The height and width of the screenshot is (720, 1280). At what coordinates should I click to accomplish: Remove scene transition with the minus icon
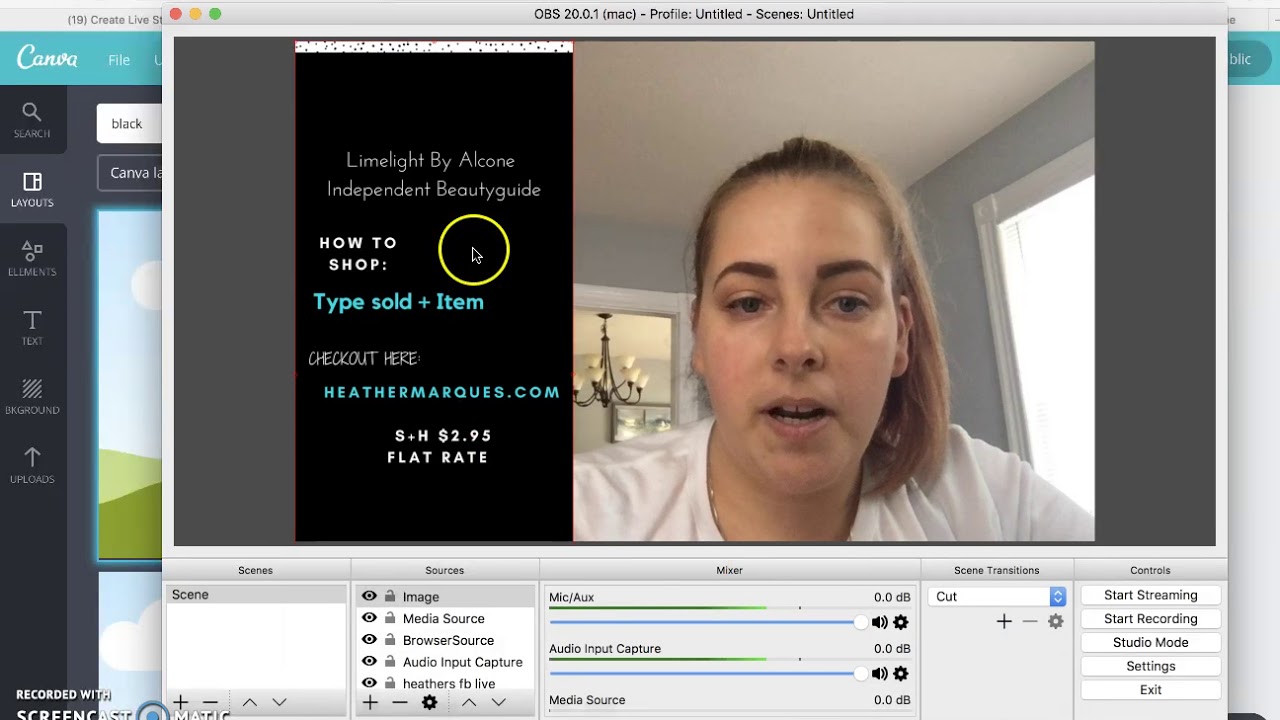tap(1030, 622)
